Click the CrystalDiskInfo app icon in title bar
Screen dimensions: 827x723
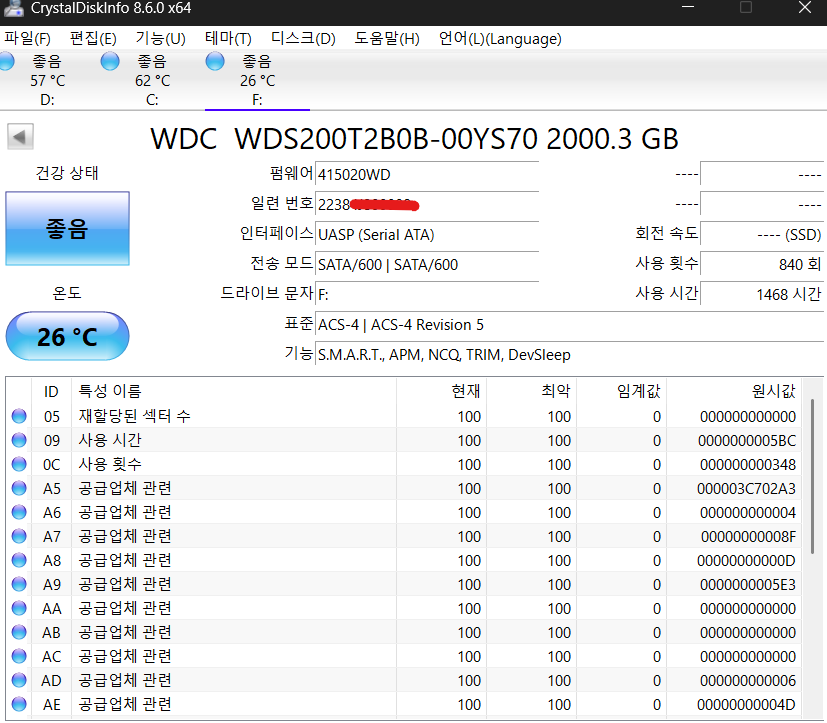click(x=14, y=8)
